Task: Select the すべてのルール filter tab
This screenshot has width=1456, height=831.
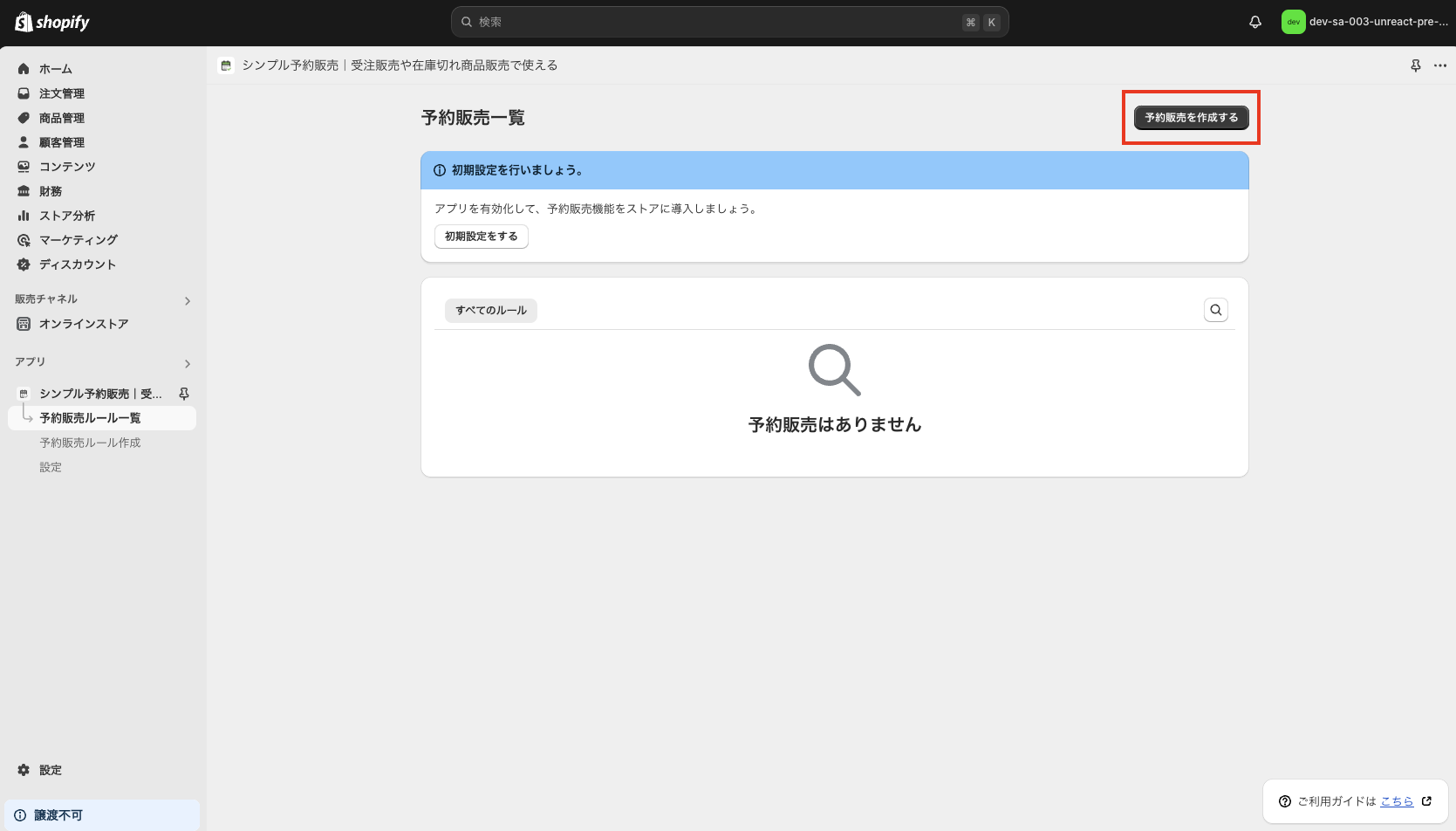Action: 490,310
